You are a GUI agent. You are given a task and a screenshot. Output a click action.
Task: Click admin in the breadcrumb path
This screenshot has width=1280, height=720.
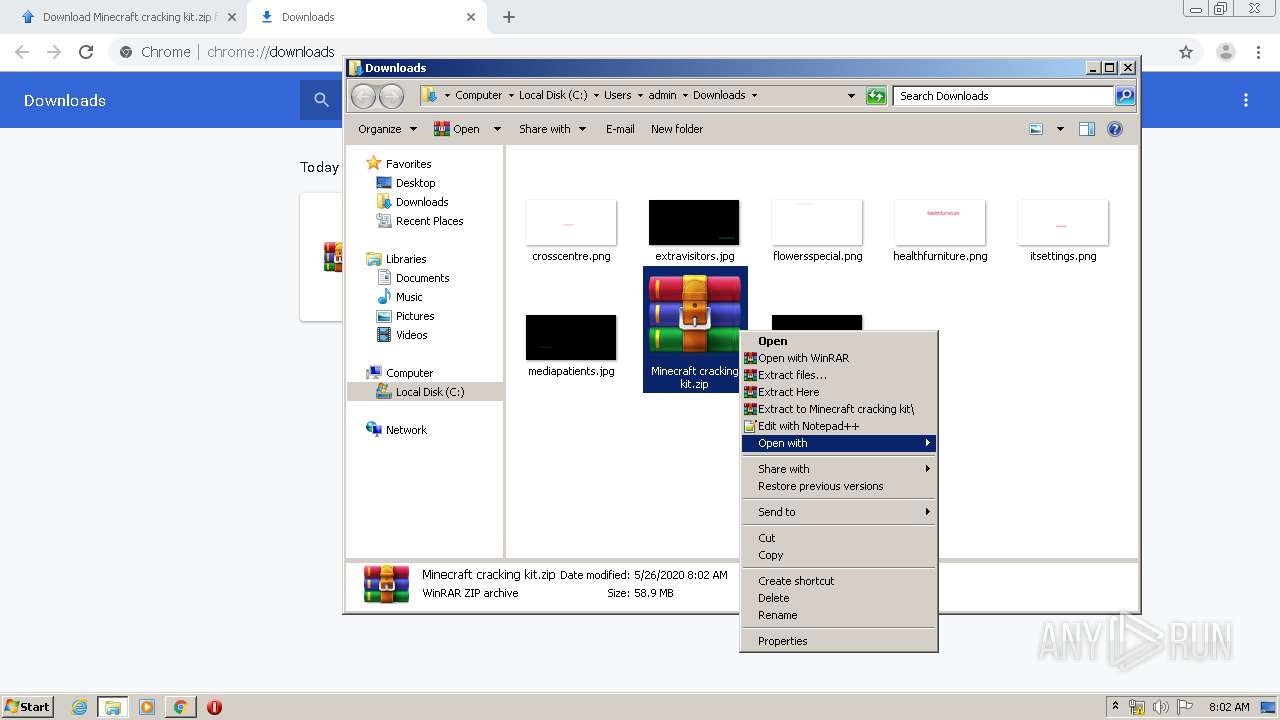662,95
